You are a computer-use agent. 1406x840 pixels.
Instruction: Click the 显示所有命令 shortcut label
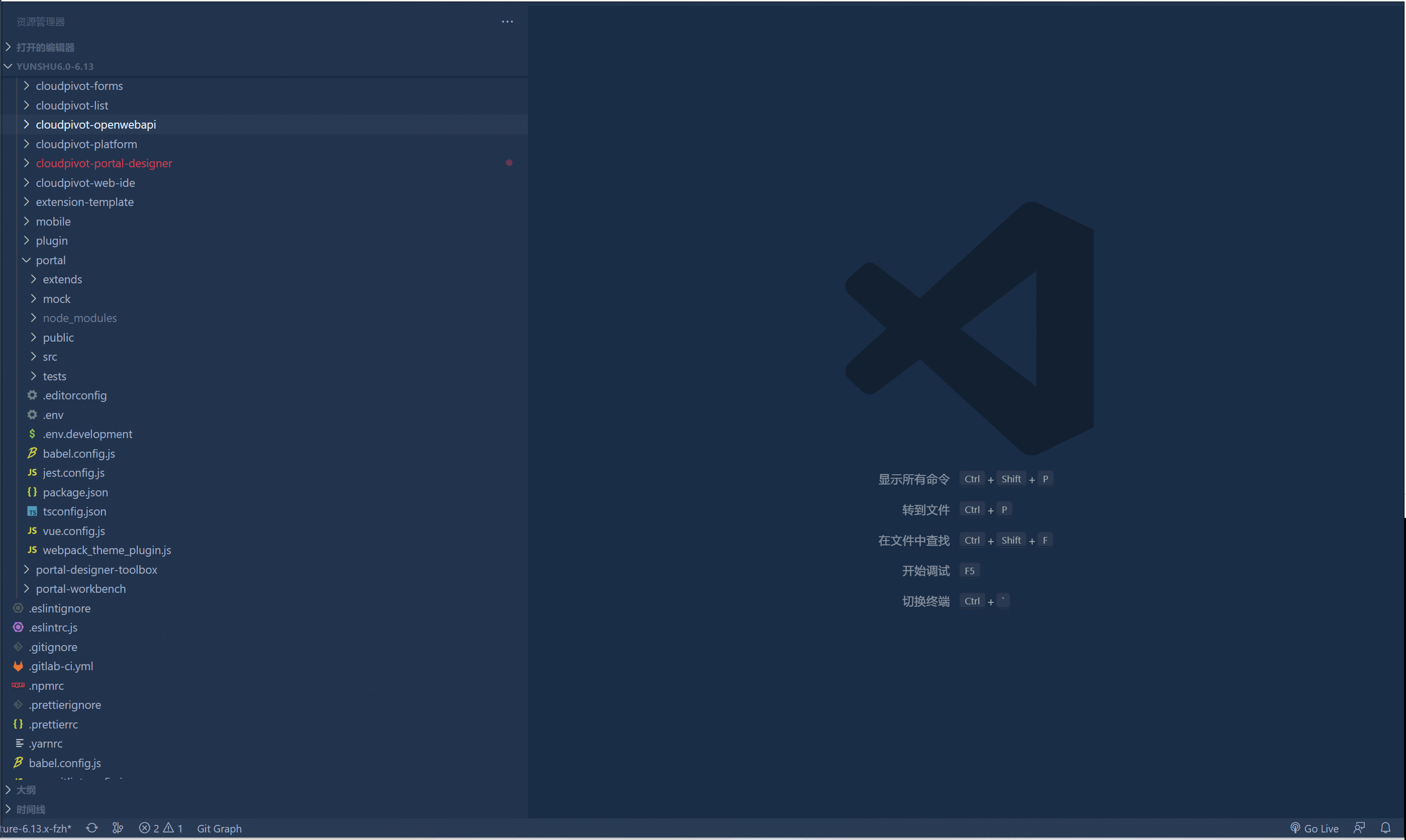click(x=913, y=479)
